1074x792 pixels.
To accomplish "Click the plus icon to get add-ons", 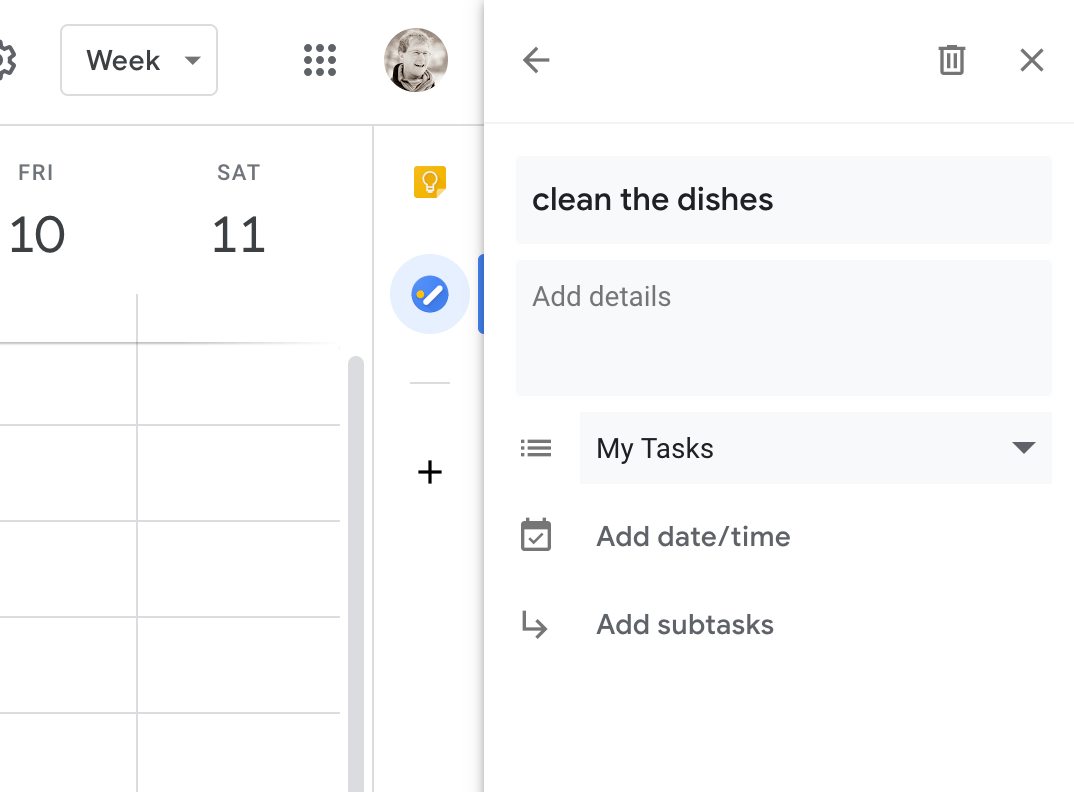I will (430, 472).
